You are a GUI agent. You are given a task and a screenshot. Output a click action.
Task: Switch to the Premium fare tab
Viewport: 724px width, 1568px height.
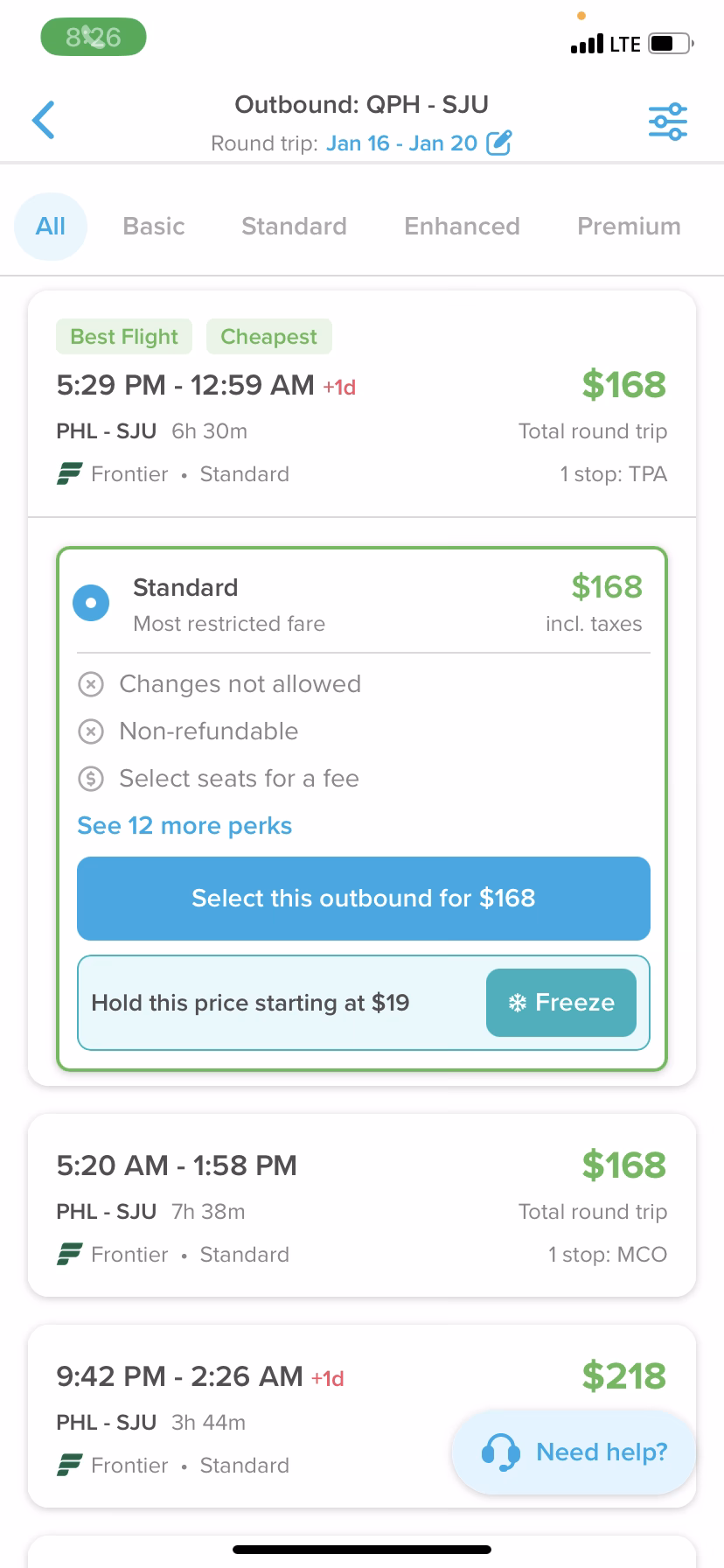tap(628, 227)
